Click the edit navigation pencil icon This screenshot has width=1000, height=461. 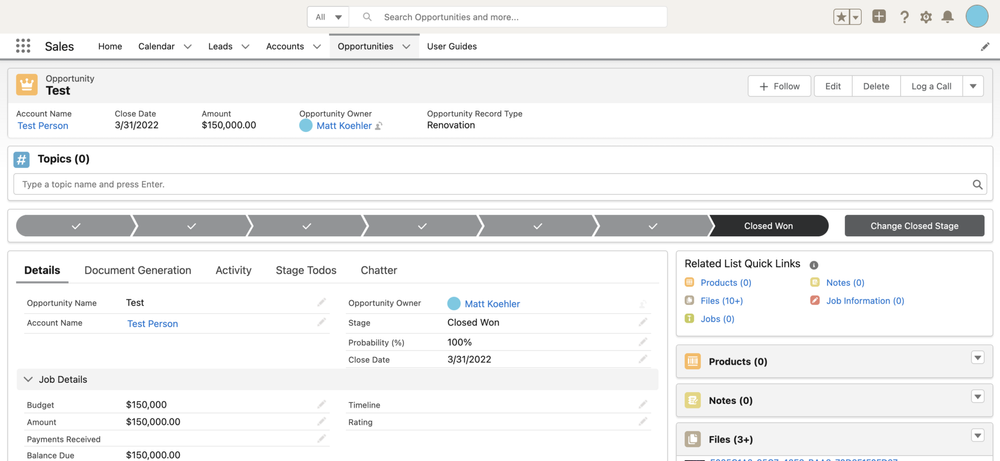985,47
